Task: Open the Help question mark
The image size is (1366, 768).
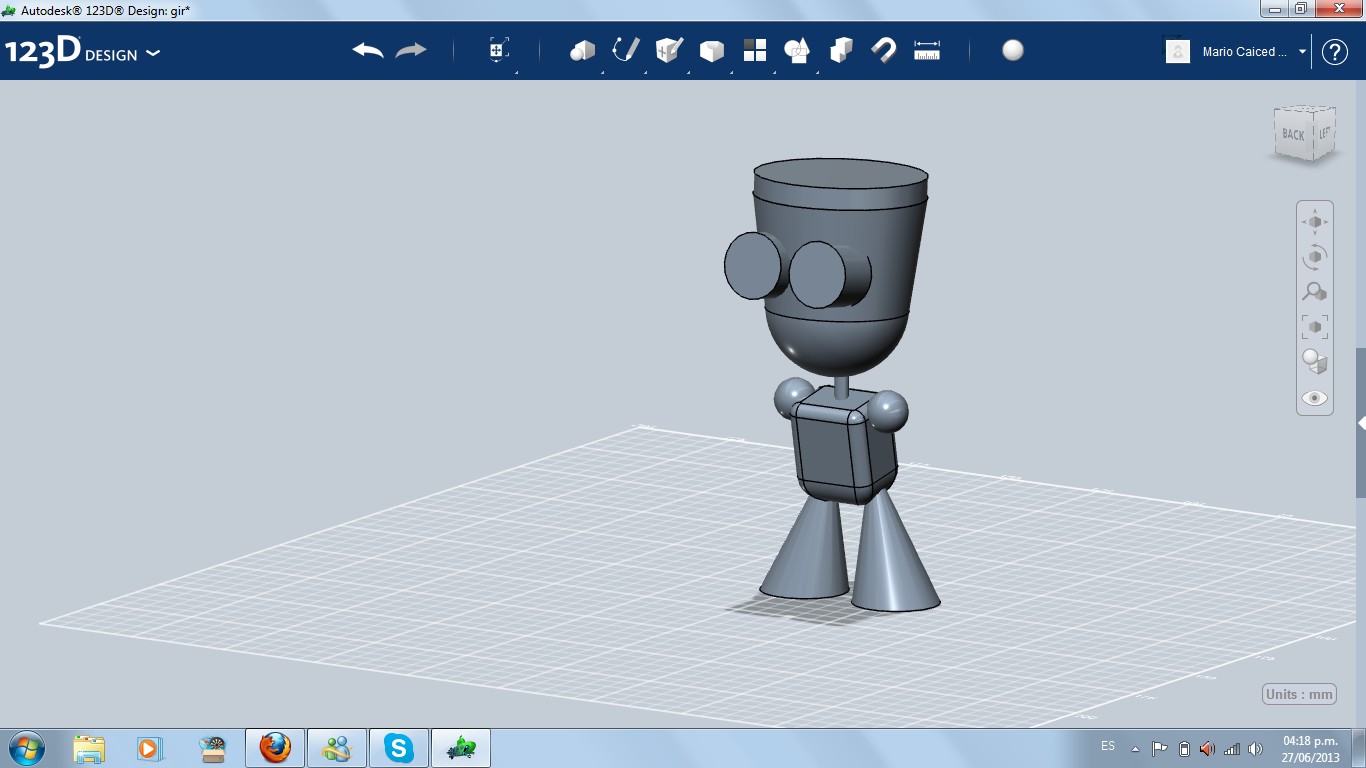Action: (x=1335, y=52)
